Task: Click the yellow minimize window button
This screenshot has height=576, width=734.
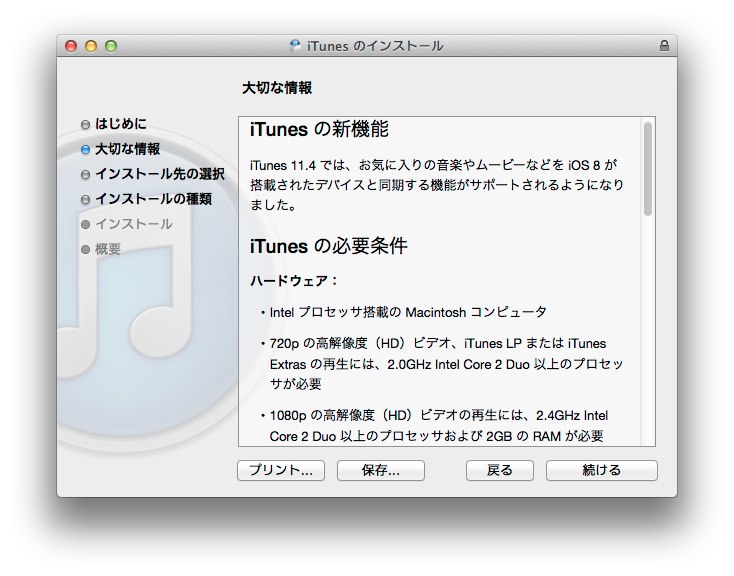Action: coord(91,46)
